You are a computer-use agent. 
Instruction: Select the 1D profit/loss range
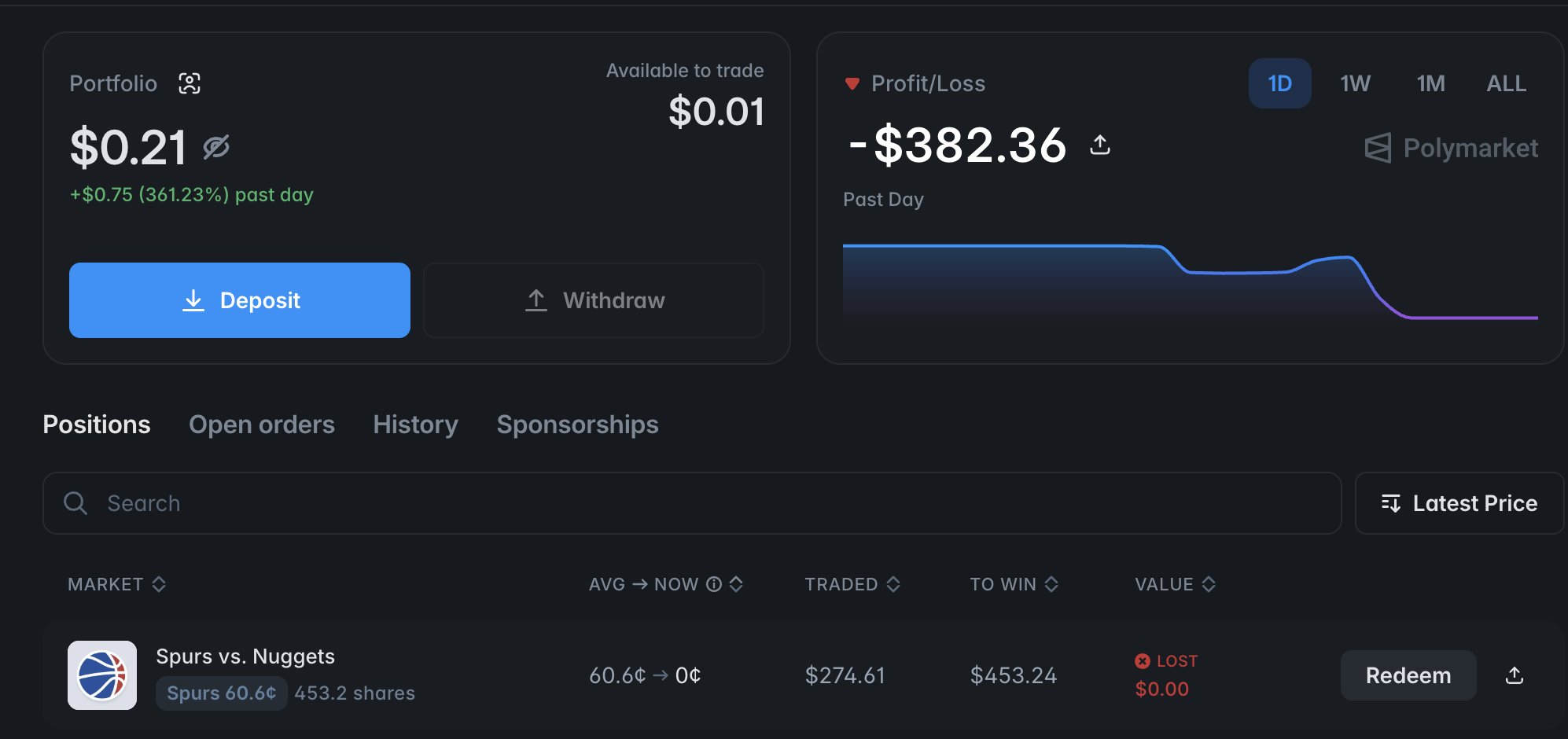coord(1279,83)
